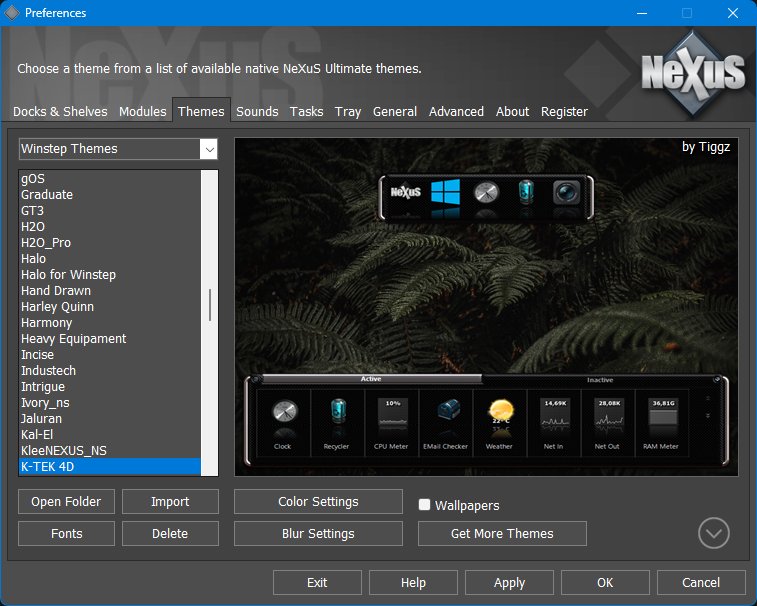This screenshot has width=757, height=606.
Task: Select the Industech theme
Action: pyautogui.click(x=110, y=370)
